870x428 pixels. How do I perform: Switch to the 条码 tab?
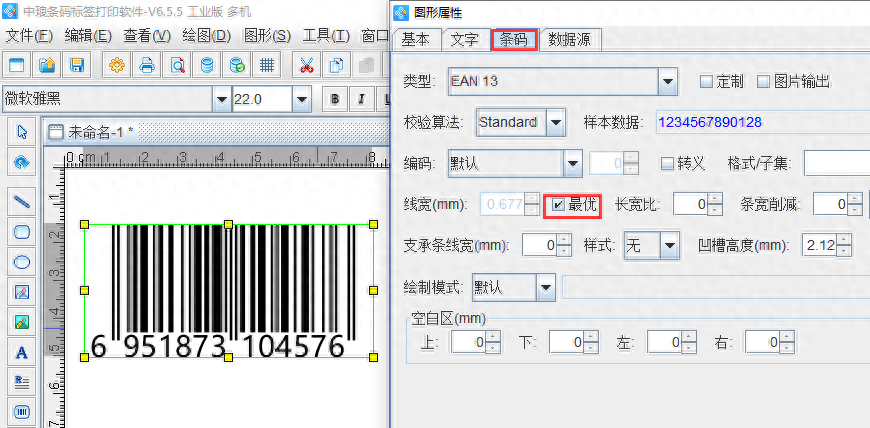tap(514, 39)
